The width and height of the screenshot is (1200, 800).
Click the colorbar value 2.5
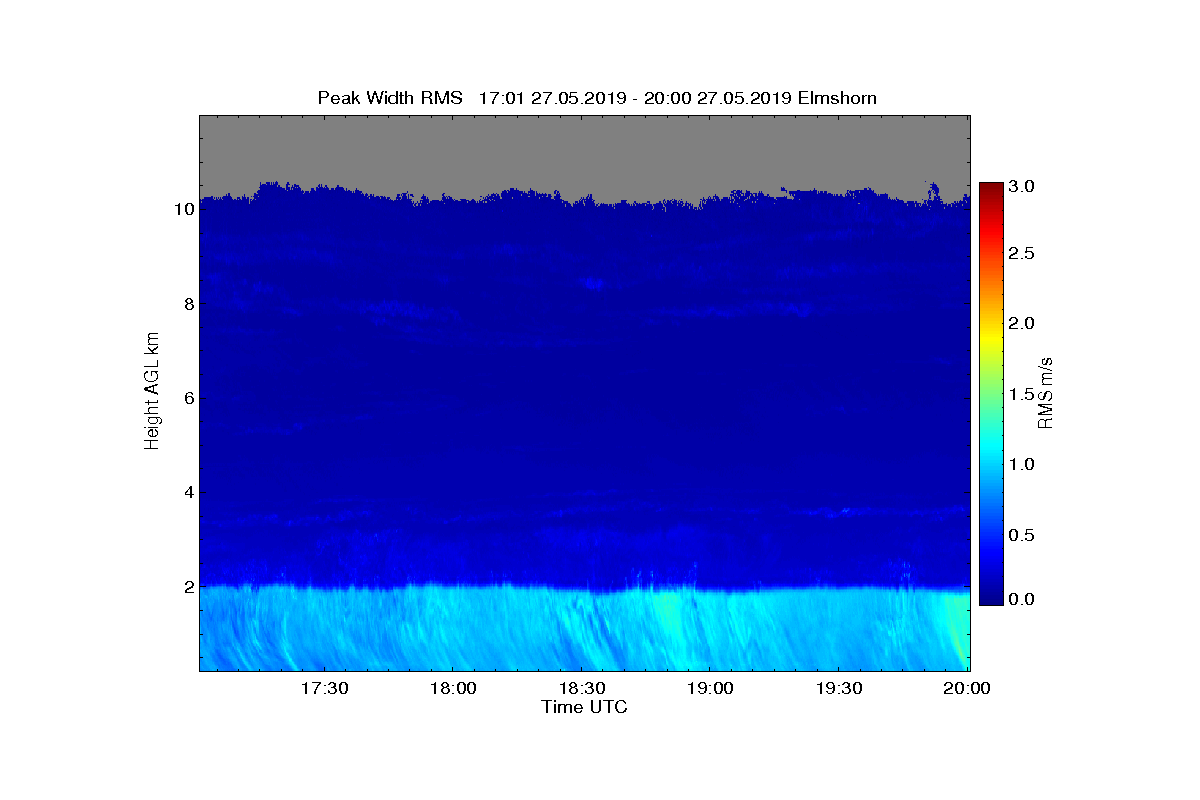click(1022, 254)
